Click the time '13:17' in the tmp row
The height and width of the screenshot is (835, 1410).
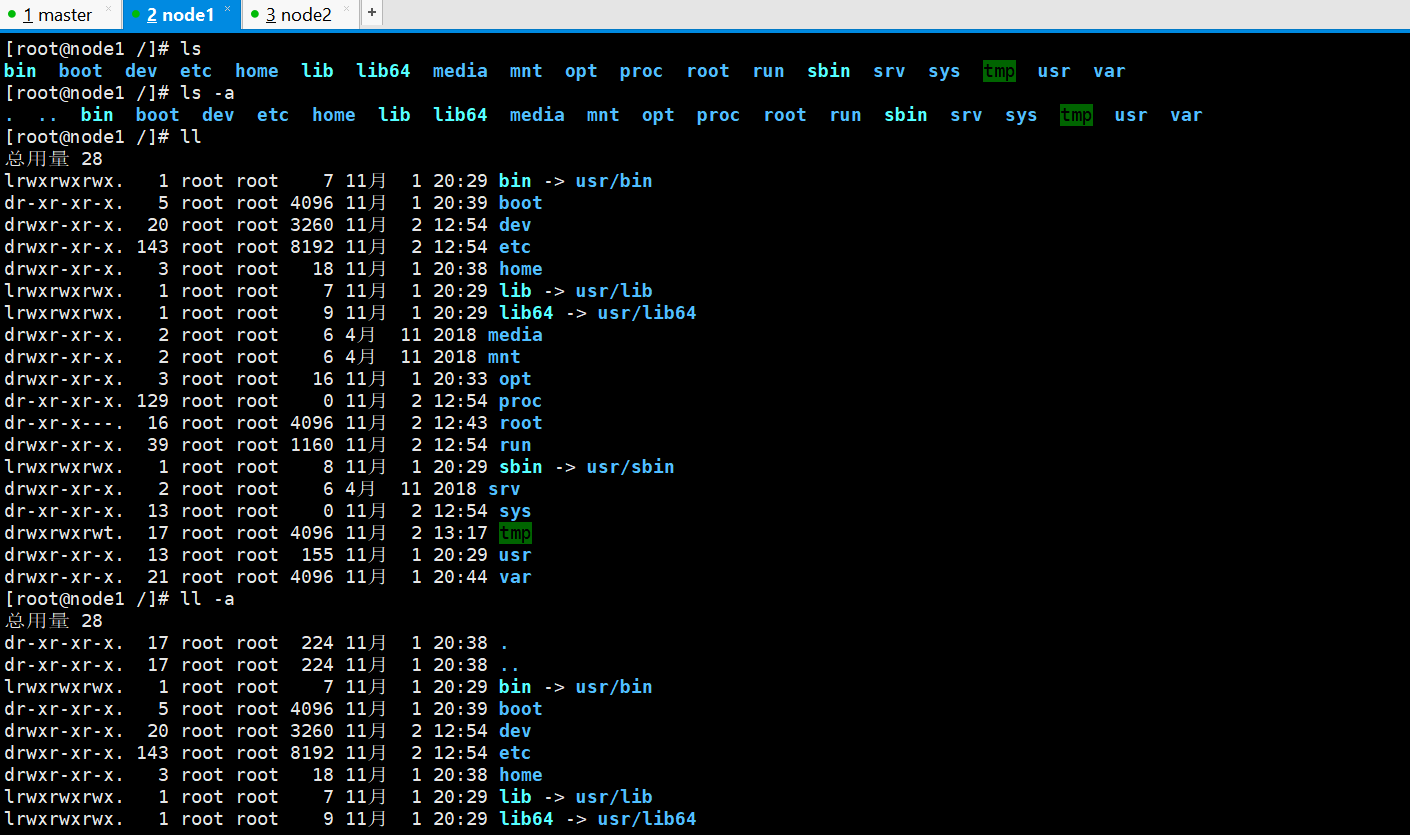point(460,533)
